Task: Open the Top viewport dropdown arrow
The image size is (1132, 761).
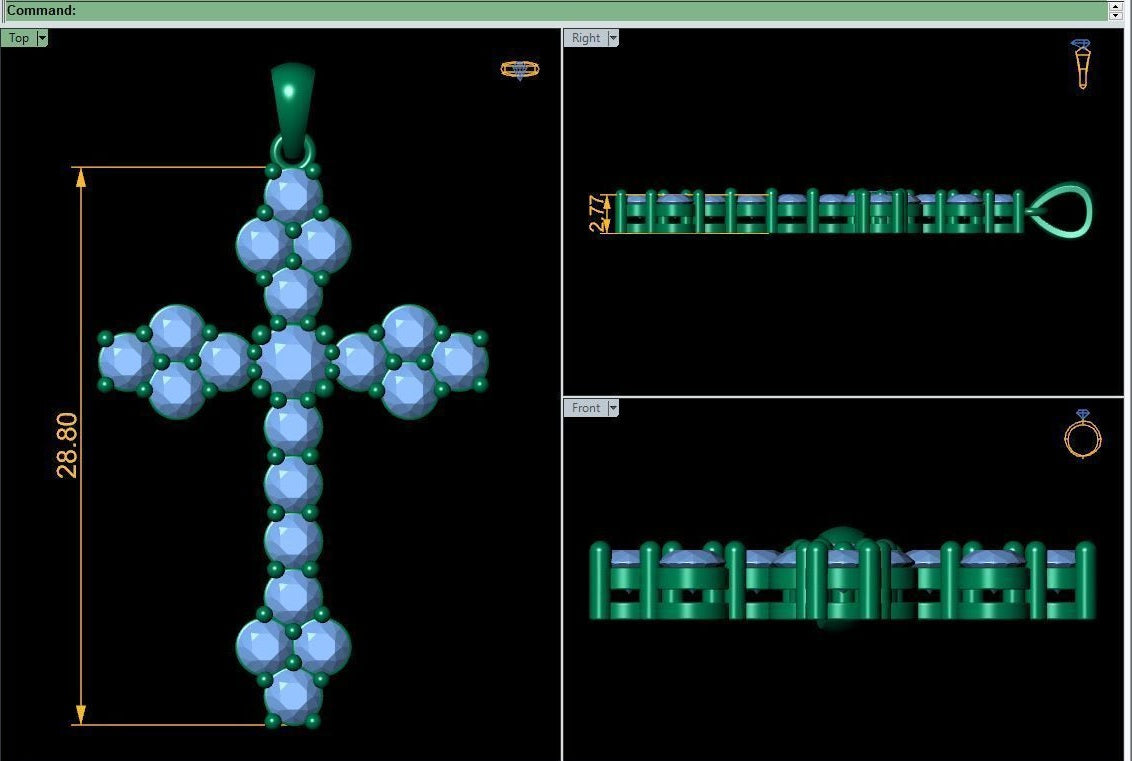Action: click(42, 38)
